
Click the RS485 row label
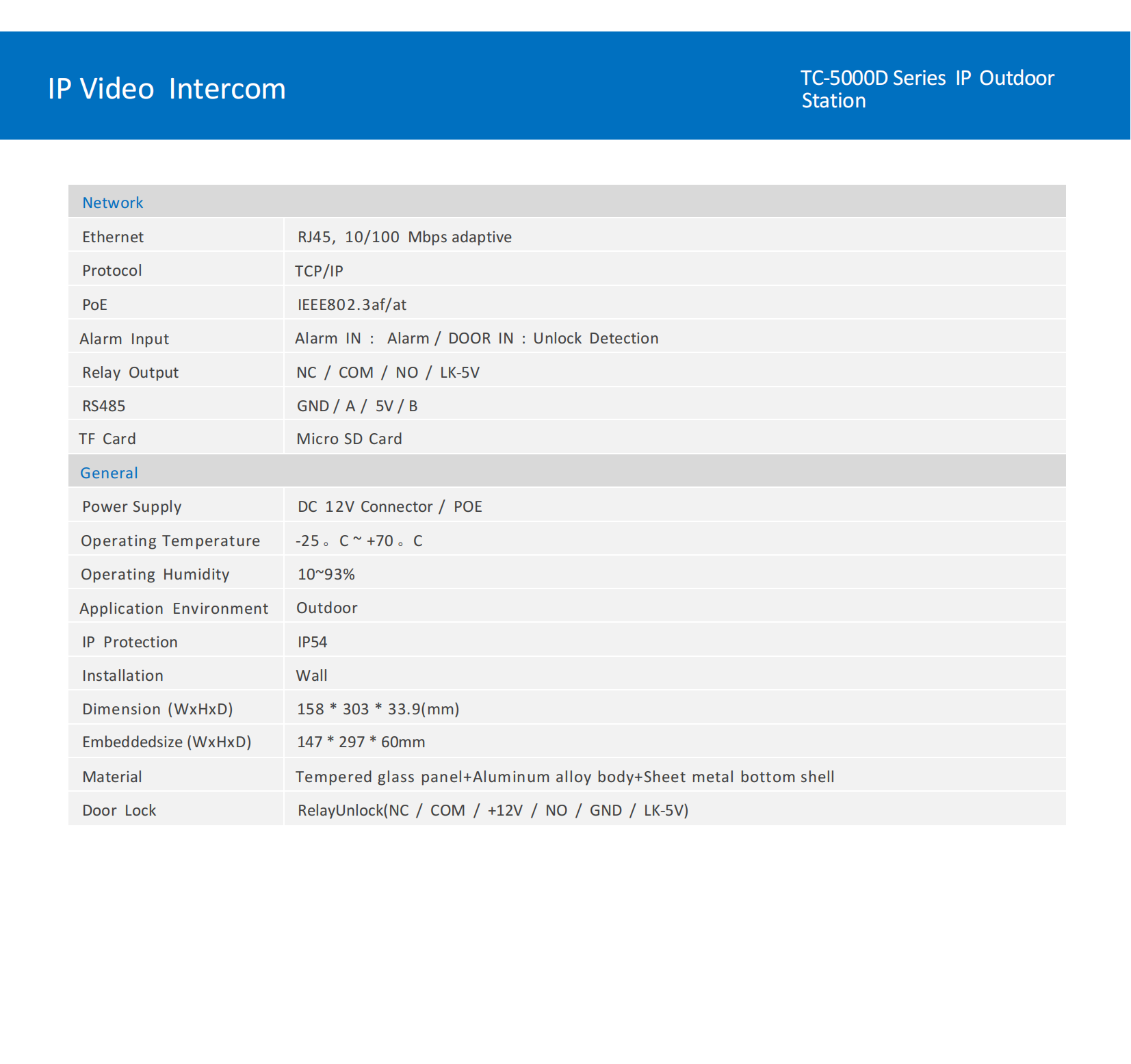[x=103, y=406]
